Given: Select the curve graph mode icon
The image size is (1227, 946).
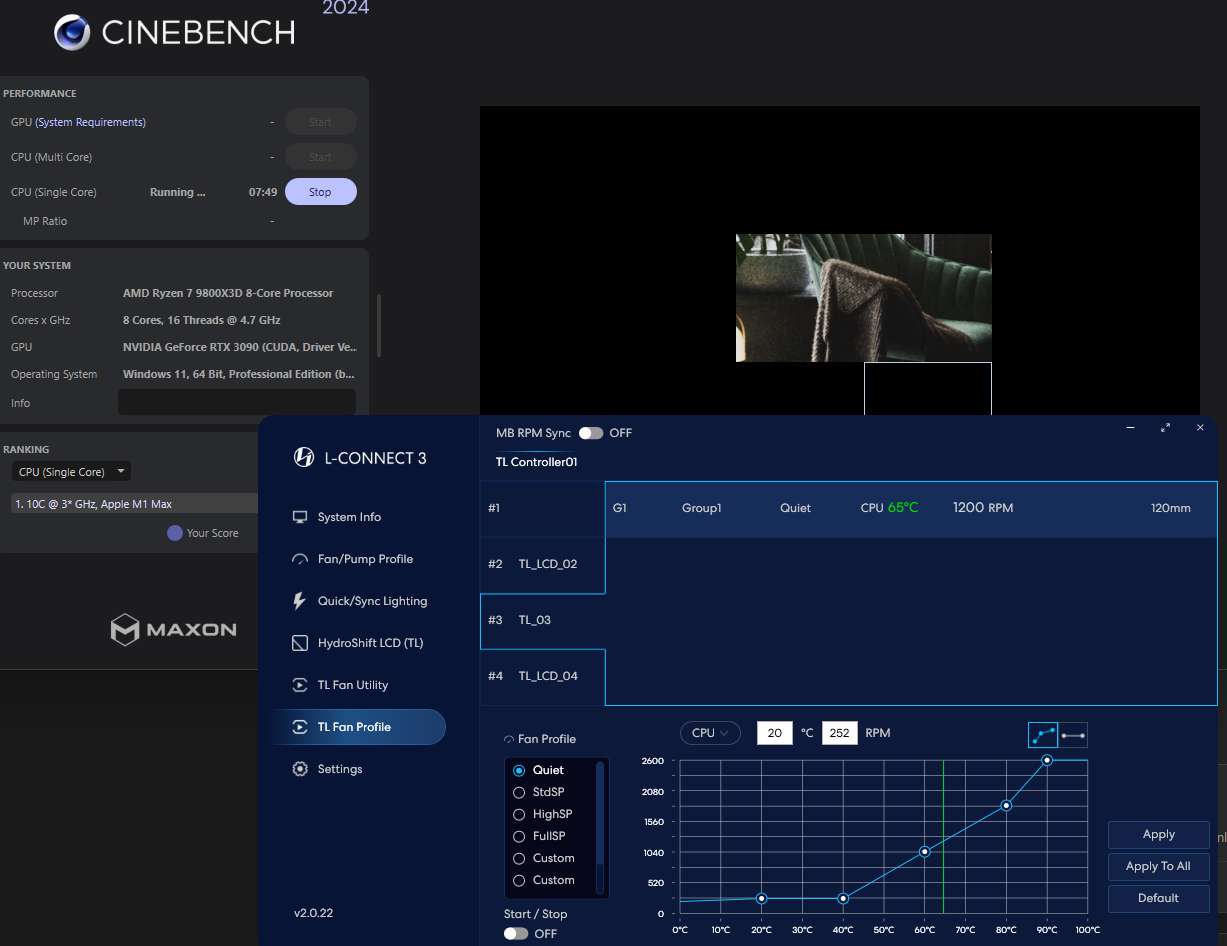Looking at the screenshot, I should [x=1043, y=735].
